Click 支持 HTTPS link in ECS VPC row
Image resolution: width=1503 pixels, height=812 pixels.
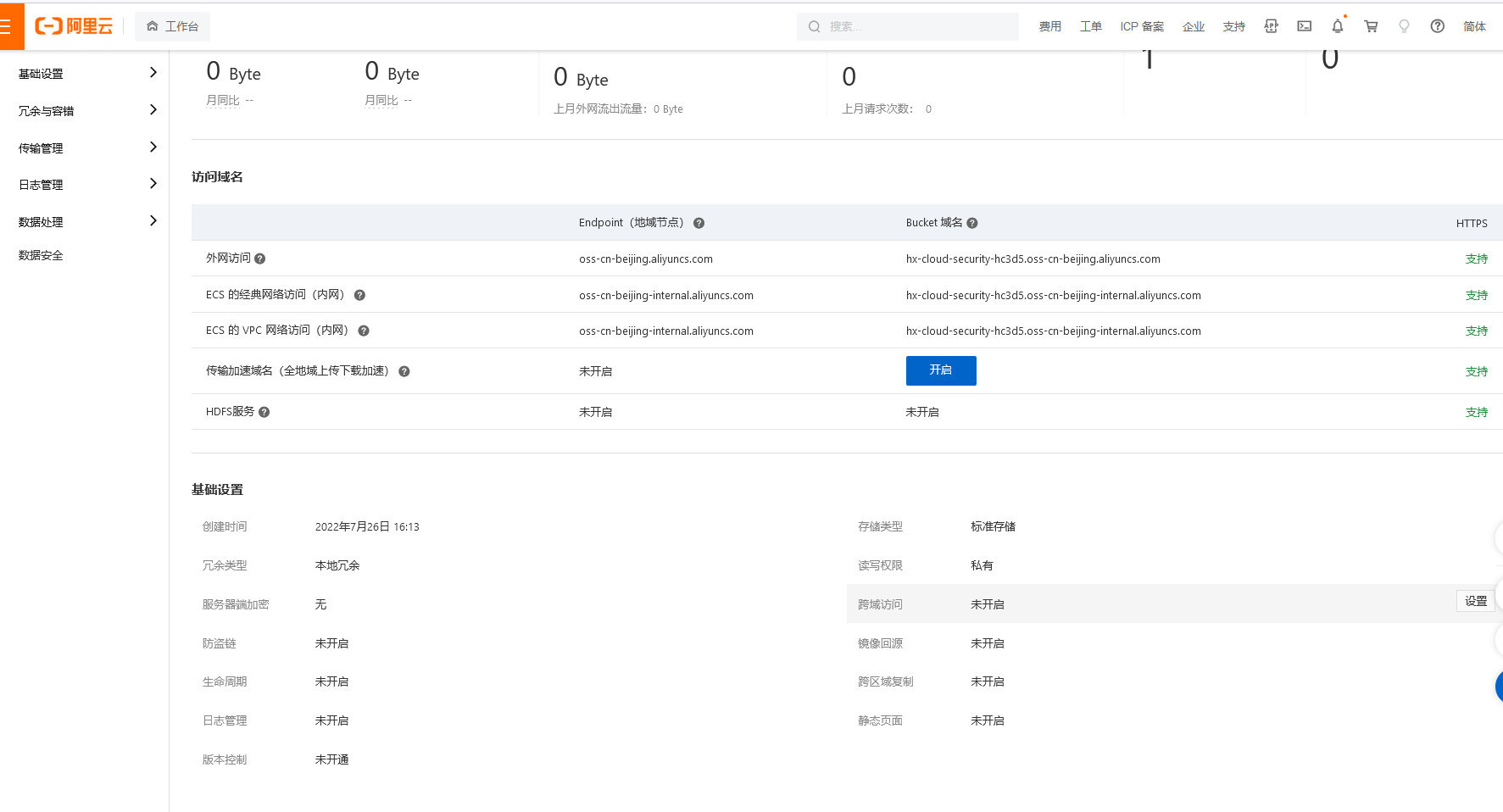[1477, 331]
